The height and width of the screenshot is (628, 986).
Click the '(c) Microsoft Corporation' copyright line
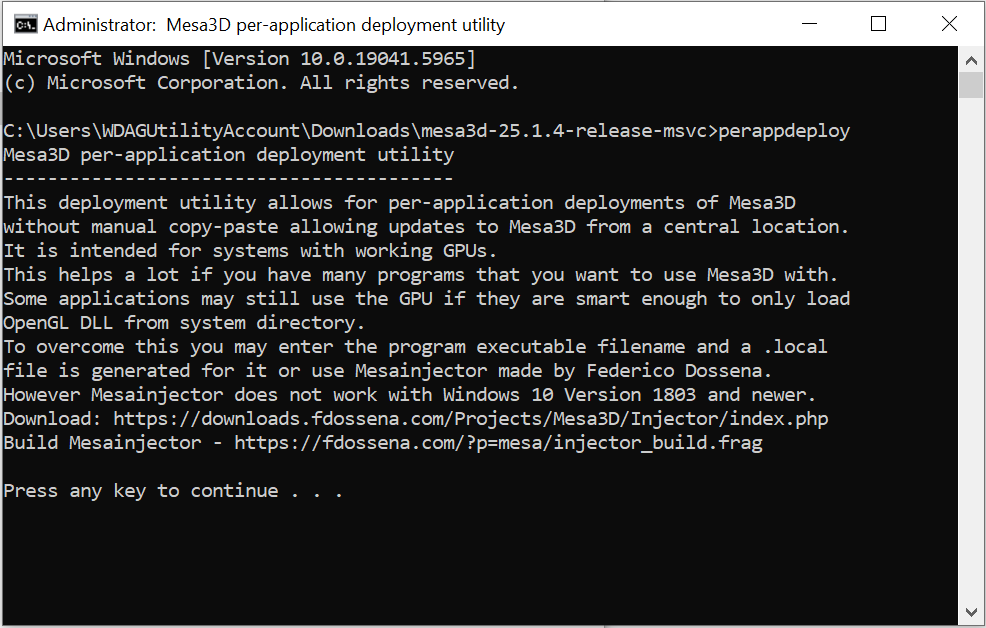pyautogui.click(x=261, y=83)
